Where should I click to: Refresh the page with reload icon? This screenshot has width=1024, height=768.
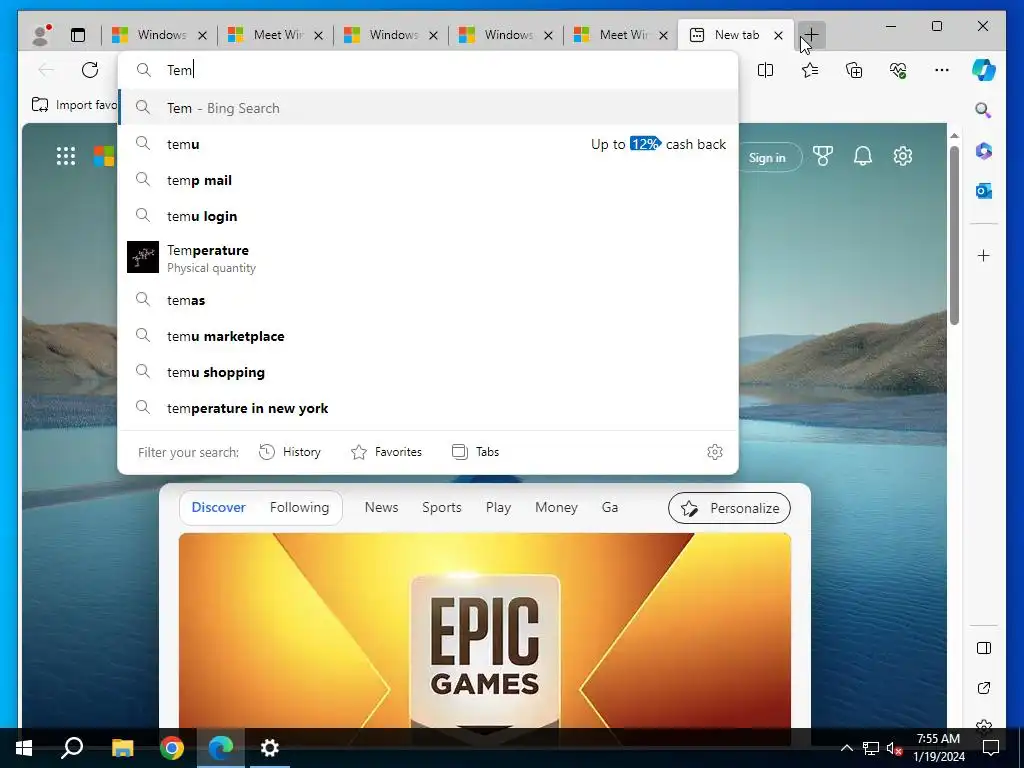[90, 70]
